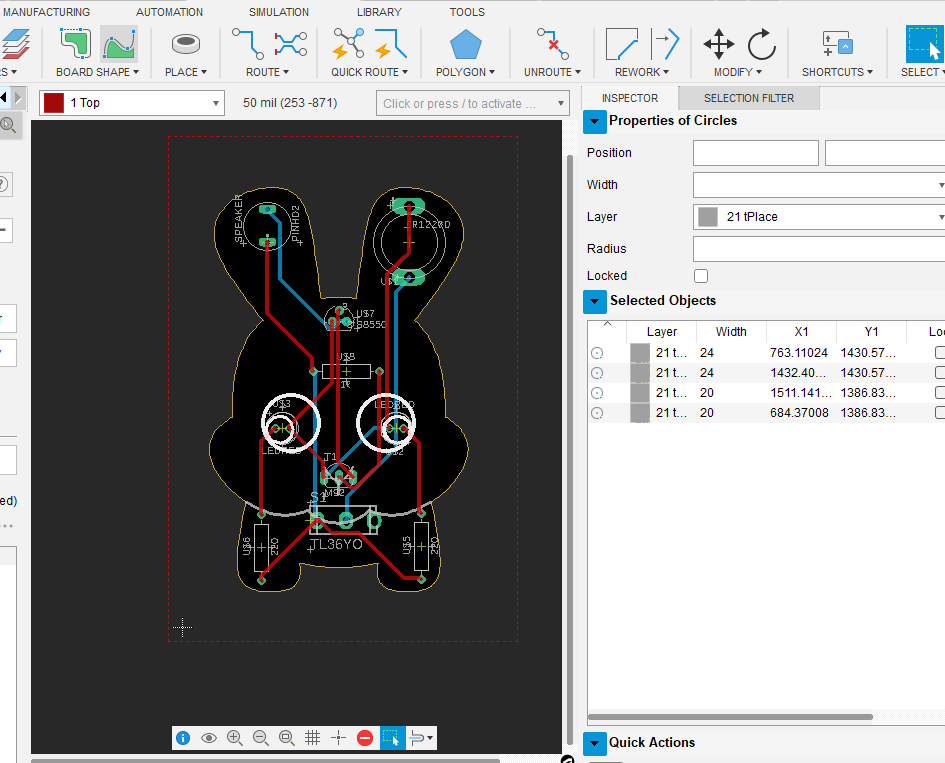The height and width of the screenshot is (763, 945).
Task: Click the Place via donut icon
Action: pyautogui.click(x=185, y=44)
